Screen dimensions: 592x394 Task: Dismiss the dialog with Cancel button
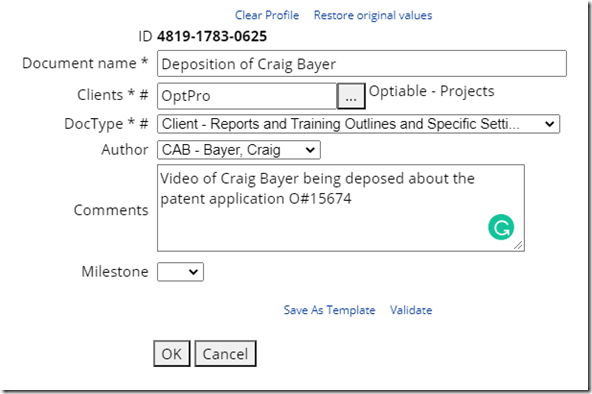225,354
